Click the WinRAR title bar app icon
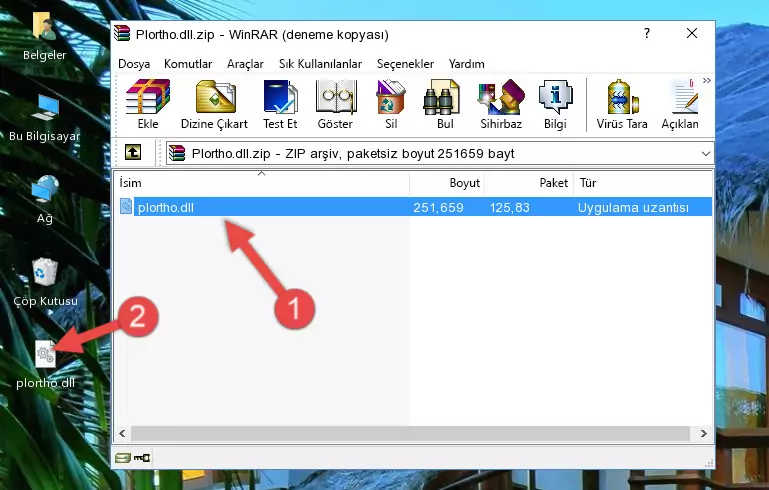The width and height of the screenshot is (769, 490). pos(122,33)
